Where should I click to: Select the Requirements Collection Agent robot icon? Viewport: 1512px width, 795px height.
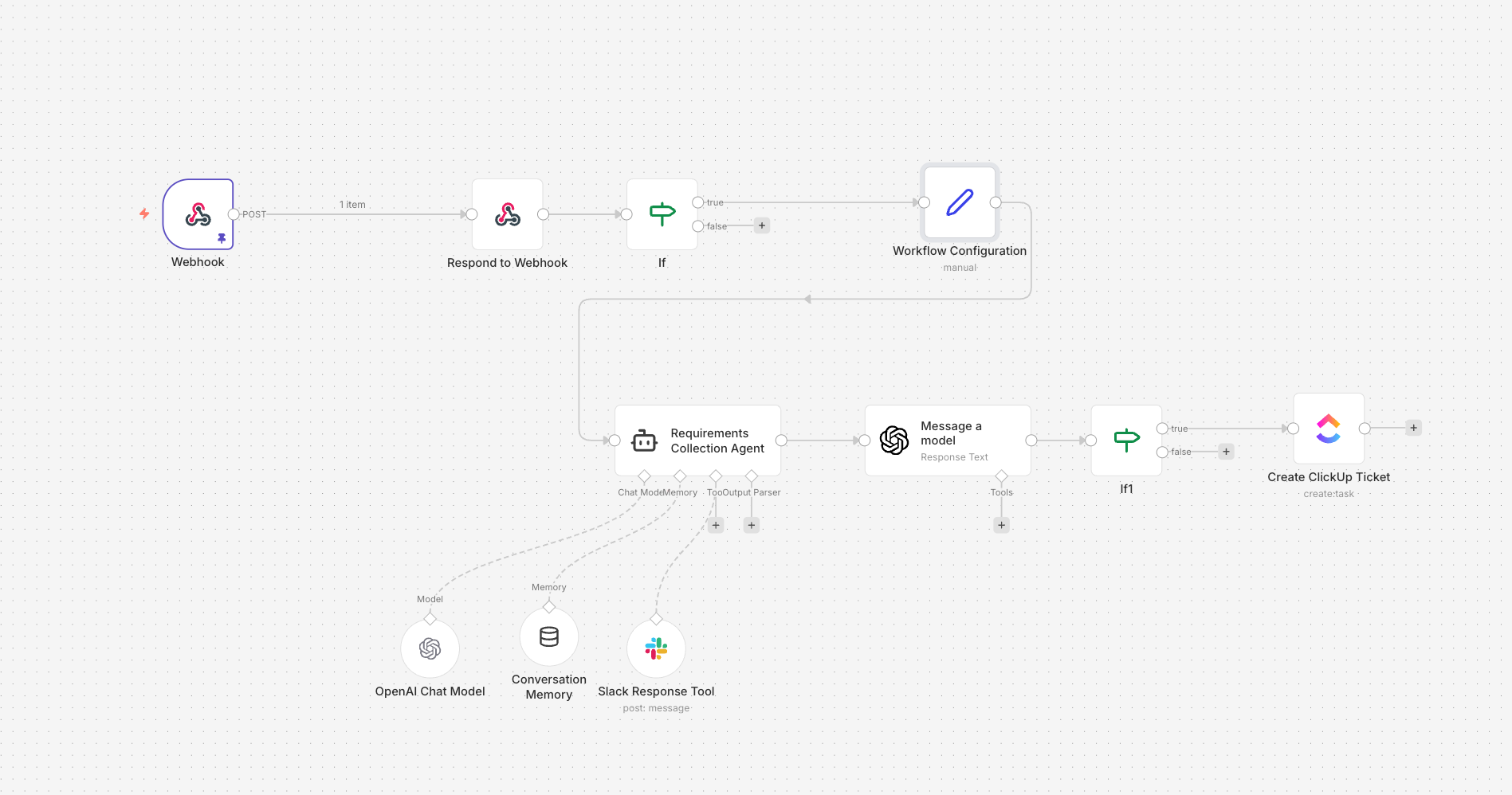pyautogui.click(x=644, y=441)
